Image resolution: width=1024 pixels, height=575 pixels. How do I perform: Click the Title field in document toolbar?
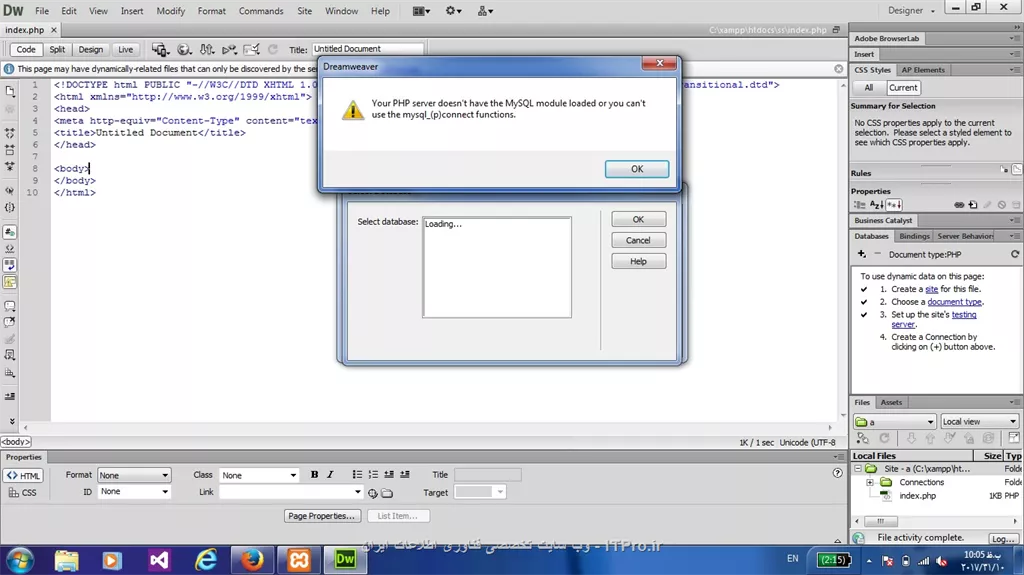pyautogui.click(x=367, y=49)
